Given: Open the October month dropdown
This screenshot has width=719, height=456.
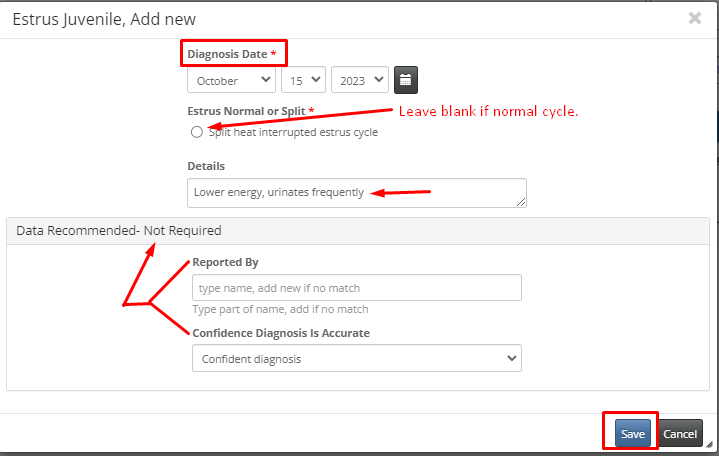Looking at the screenshot, I should [232, 80].
